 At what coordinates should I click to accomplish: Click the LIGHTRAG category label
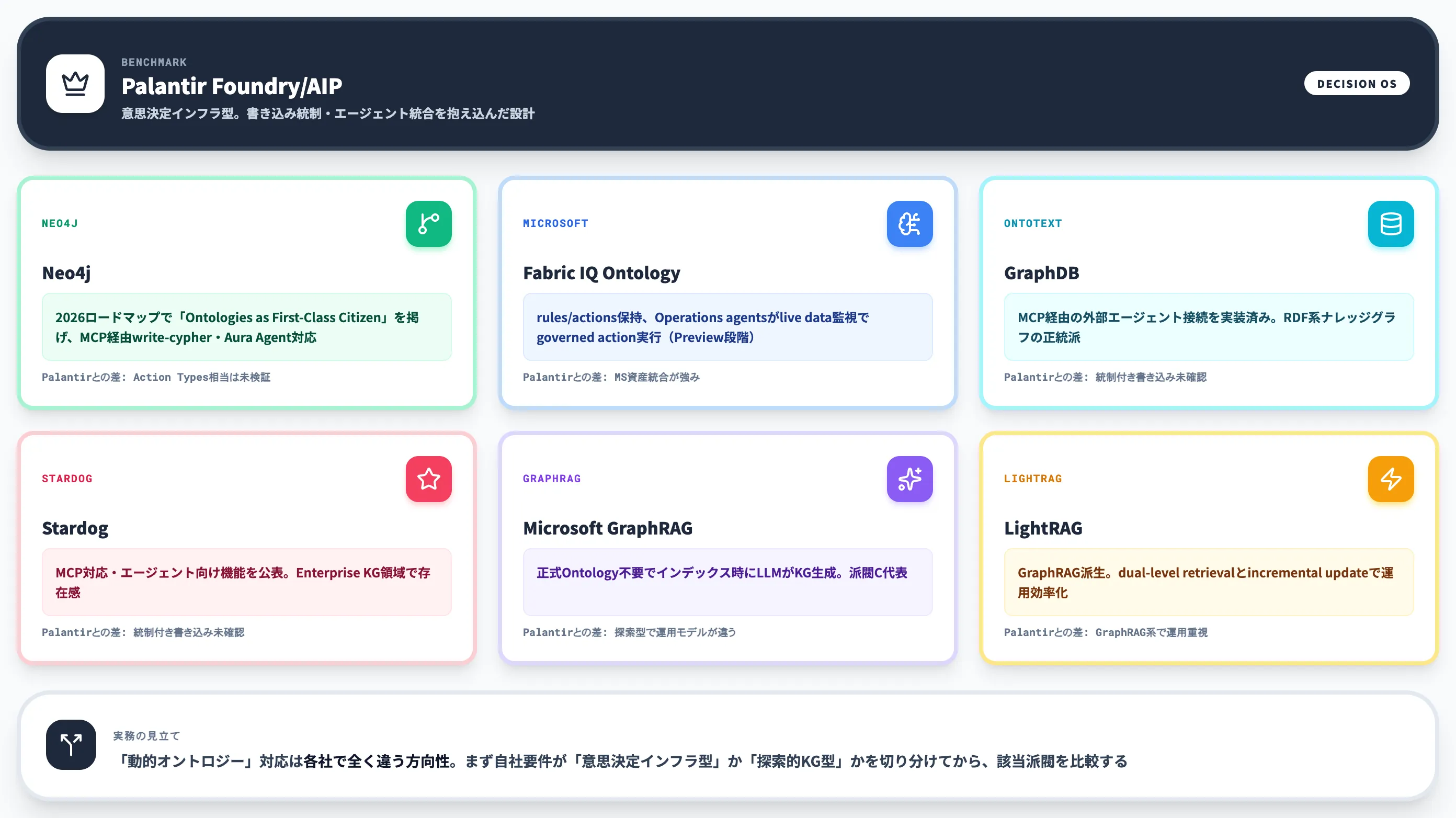point(1033,478)
